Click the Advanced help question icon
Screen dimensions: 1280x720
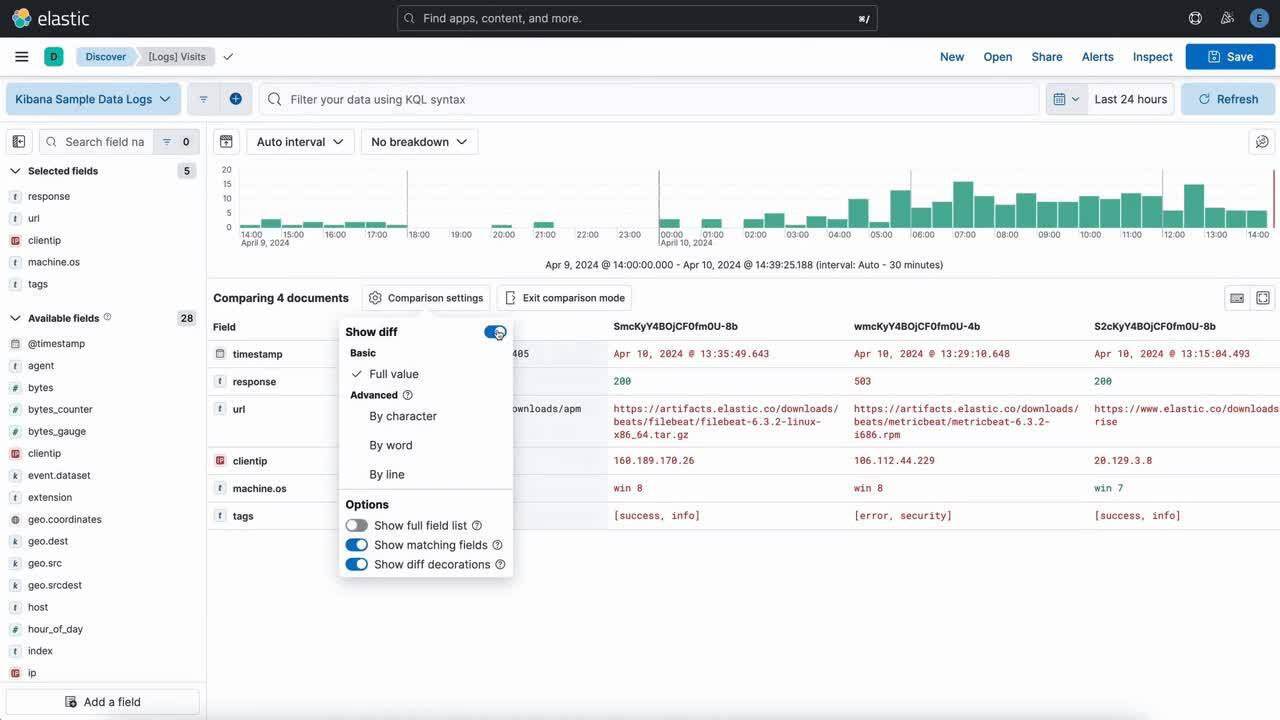point(407,395)
